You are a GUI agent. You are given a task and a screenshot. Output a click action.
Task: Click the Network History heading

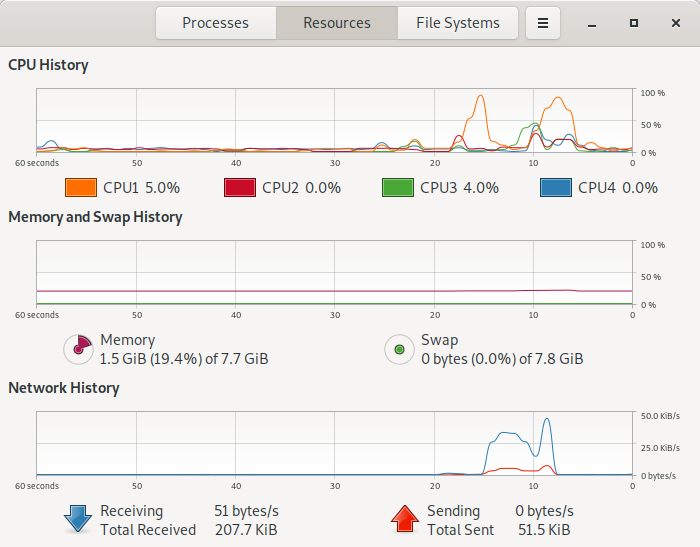pyautogui.click(x=64, y=388)
